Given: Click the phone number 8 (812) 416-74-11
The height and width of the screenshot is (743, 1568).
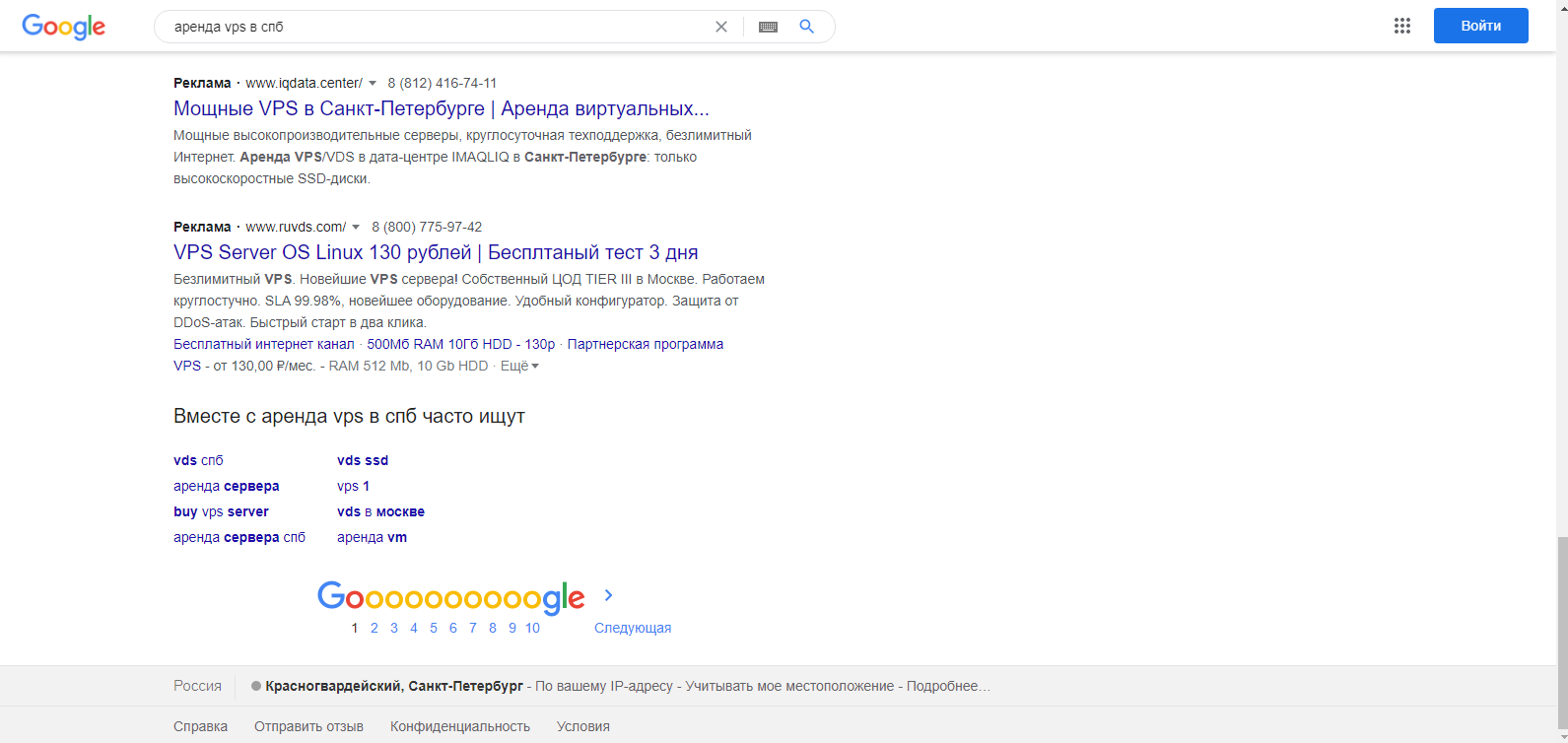Looking at the screenshot, I should pyautogui.click(x=443, y=84).
